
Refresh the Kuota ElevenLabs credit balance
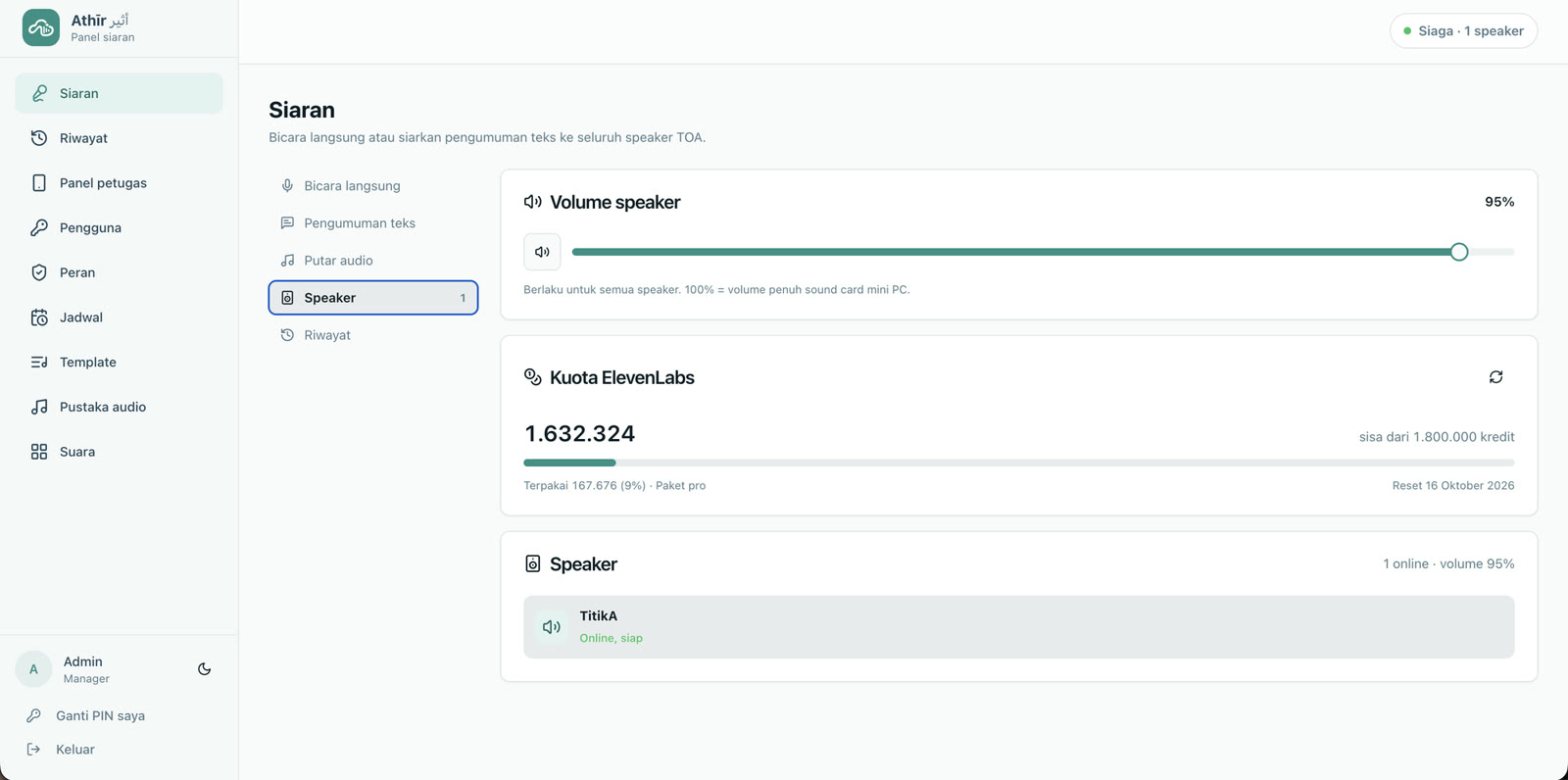[1495, 377]
